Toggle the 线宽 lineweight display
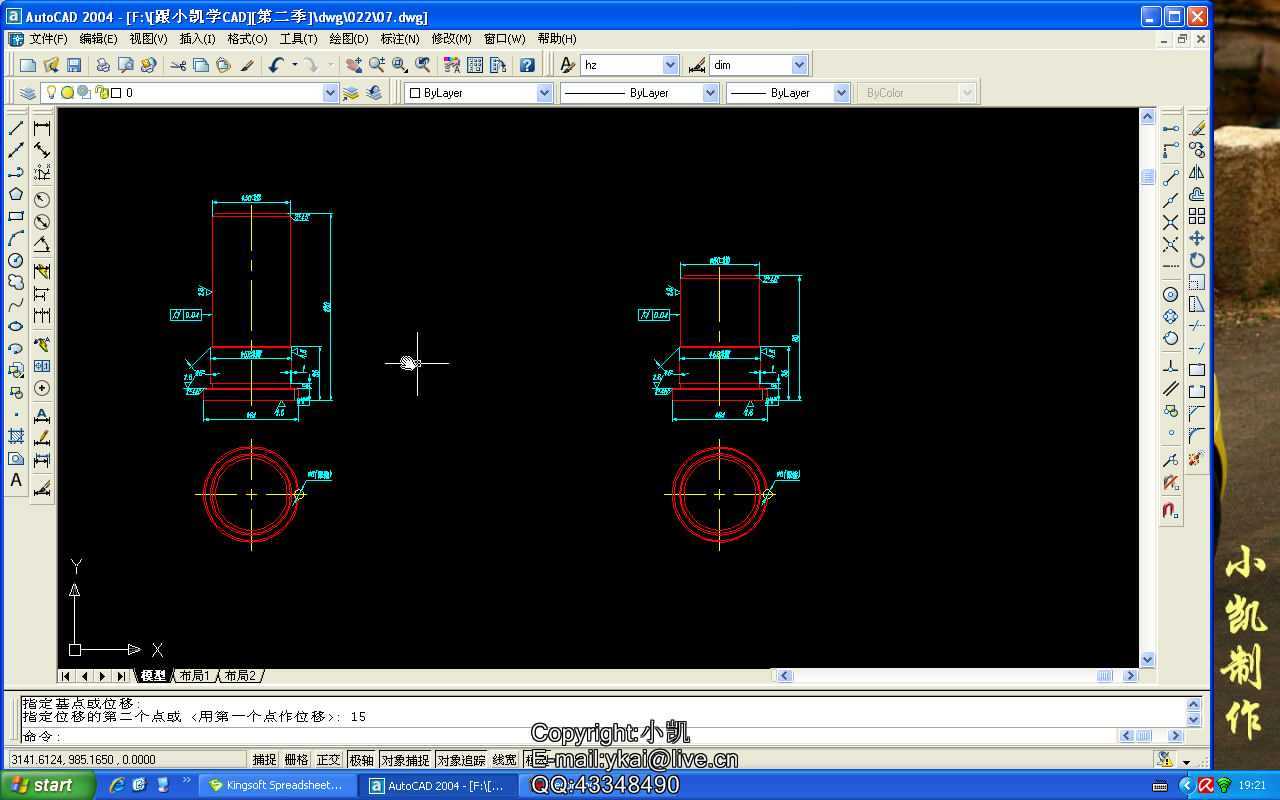Viewport: 1280px width, 800px height. click(x=505, y=760)
